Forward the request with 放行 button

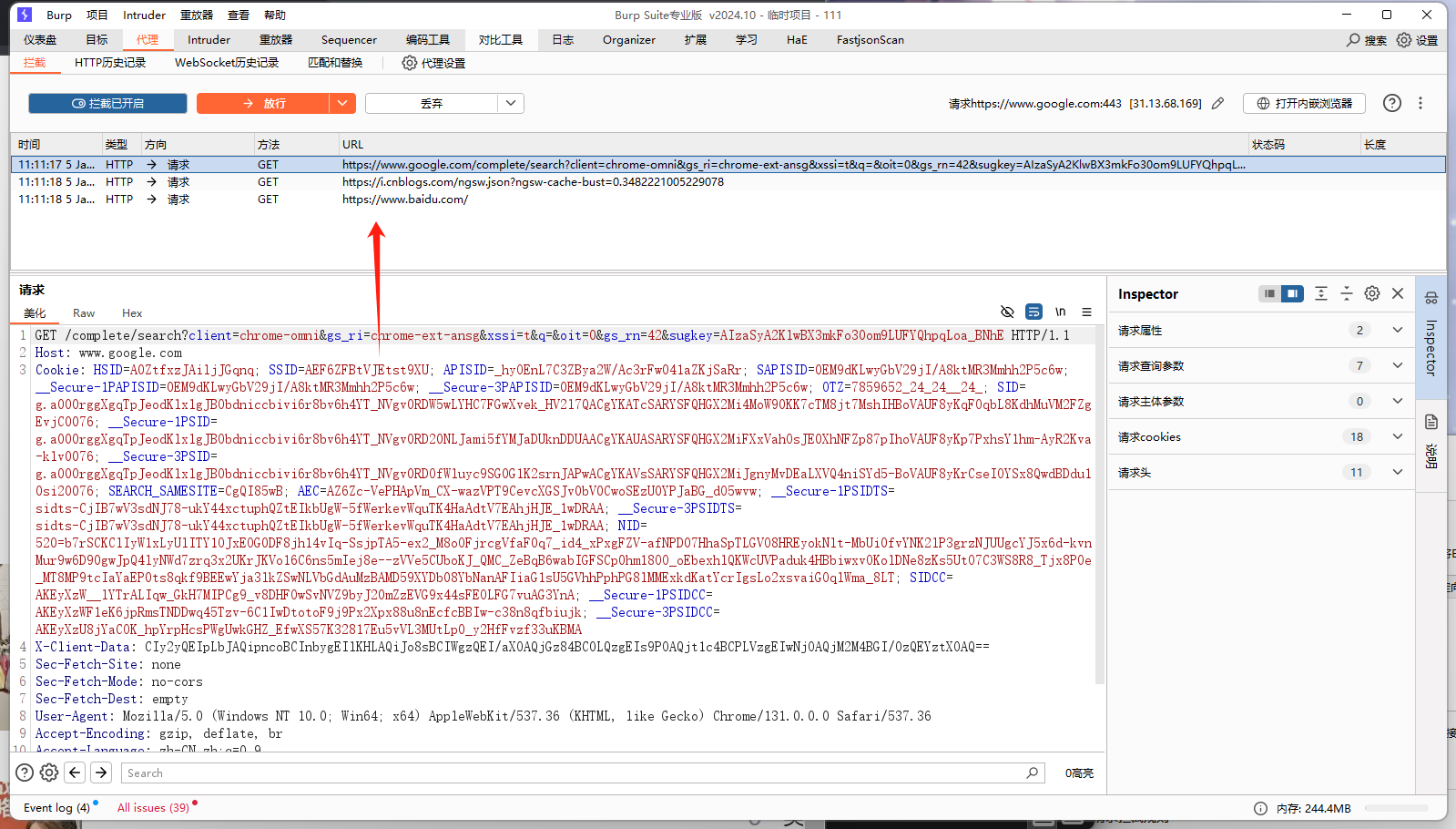click(x=263, y=103)
